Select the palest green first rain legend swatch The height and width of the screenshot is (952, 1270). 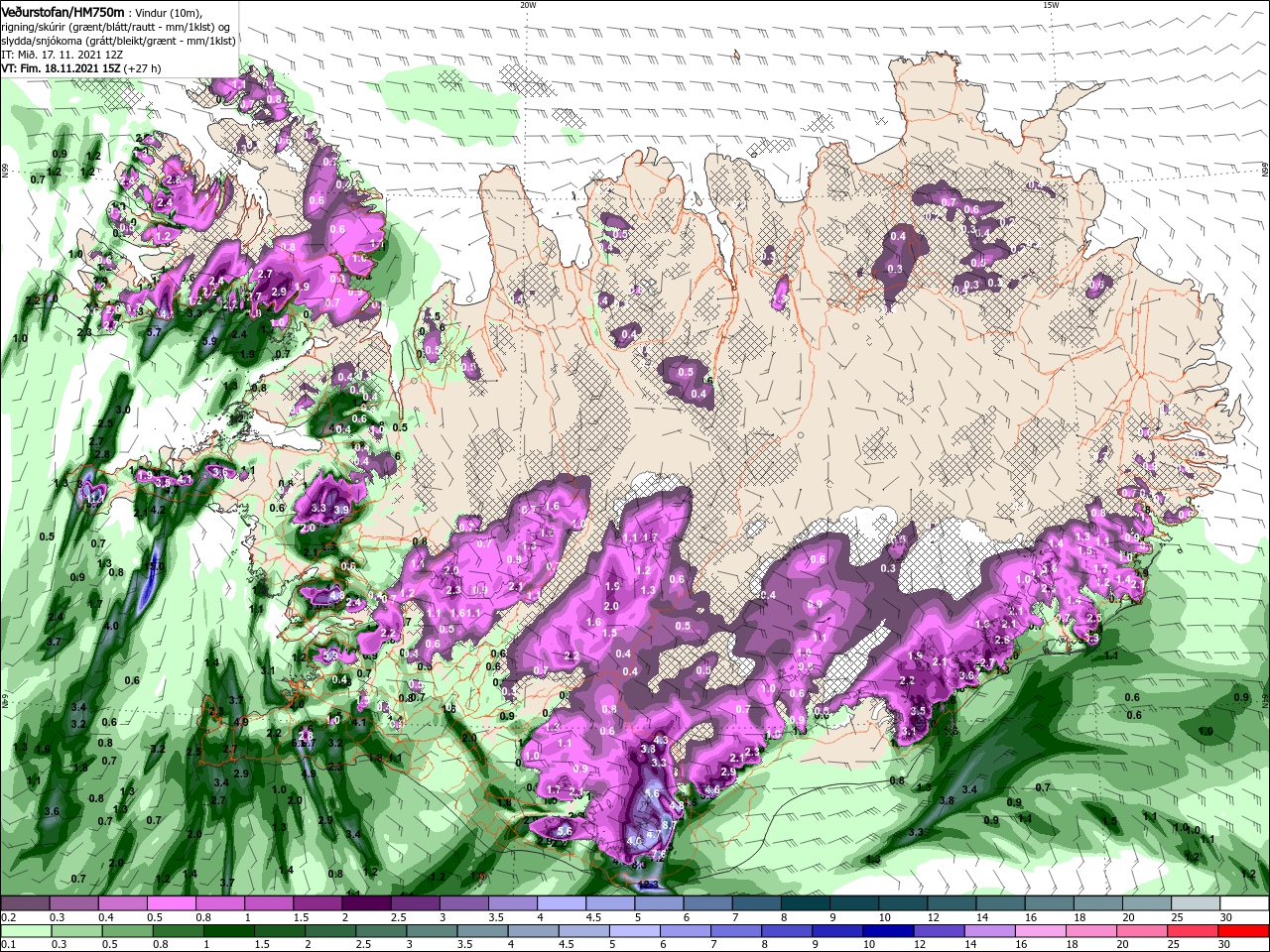[x=27, y=930]
